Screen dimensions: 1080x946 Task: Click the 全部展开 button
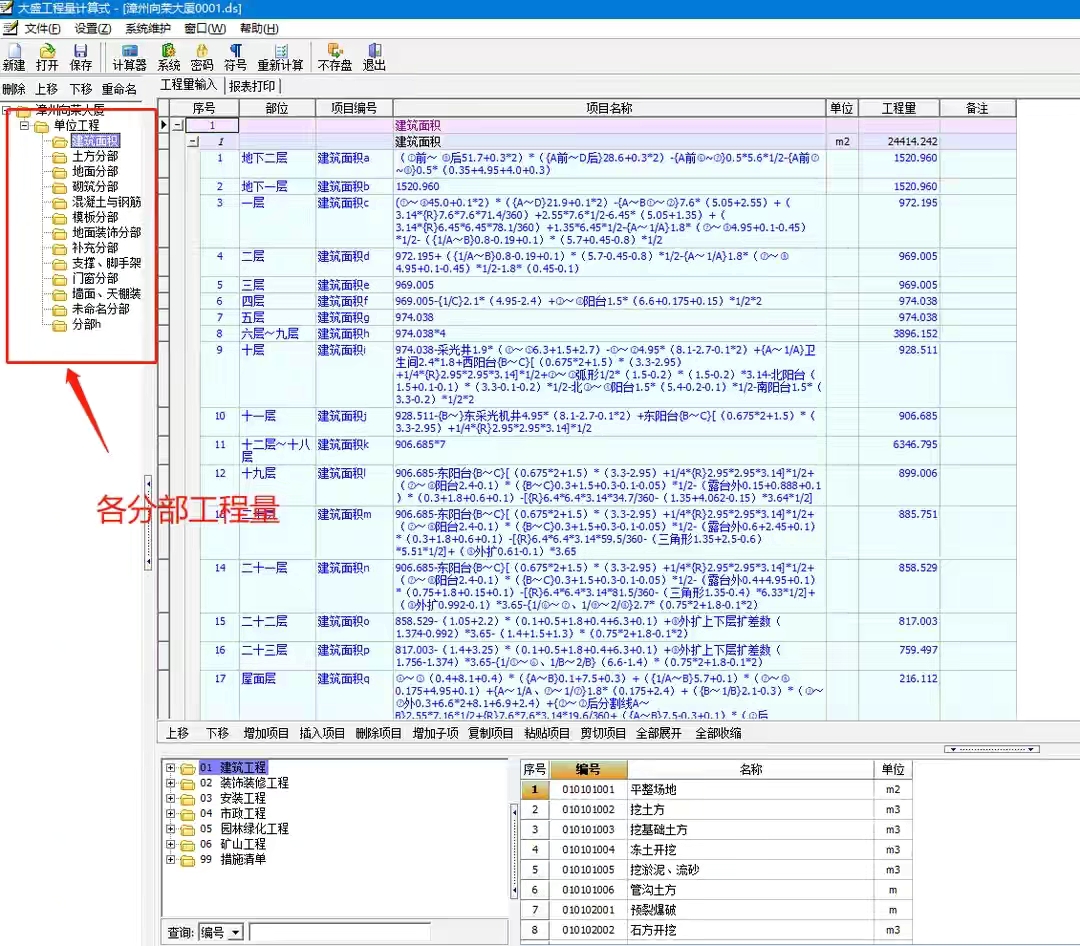(659, 733)
